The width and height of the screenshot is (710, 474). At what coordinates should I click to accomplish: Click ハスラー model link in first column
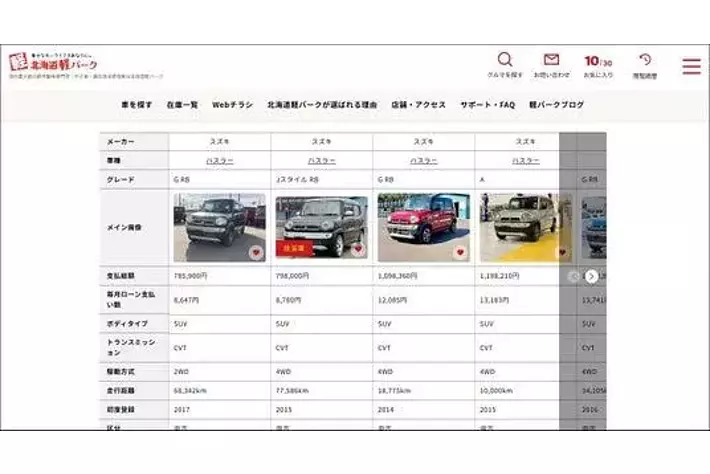click(x=219, y=161)
